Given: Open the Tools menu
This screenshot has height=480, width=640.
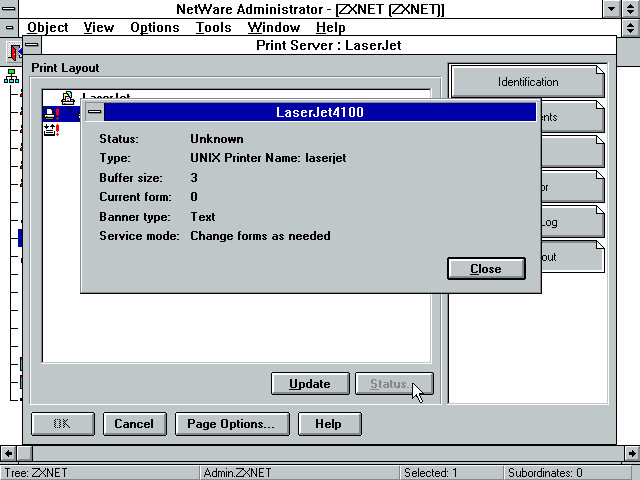Looking at the screenshot, I should point(213,27).
